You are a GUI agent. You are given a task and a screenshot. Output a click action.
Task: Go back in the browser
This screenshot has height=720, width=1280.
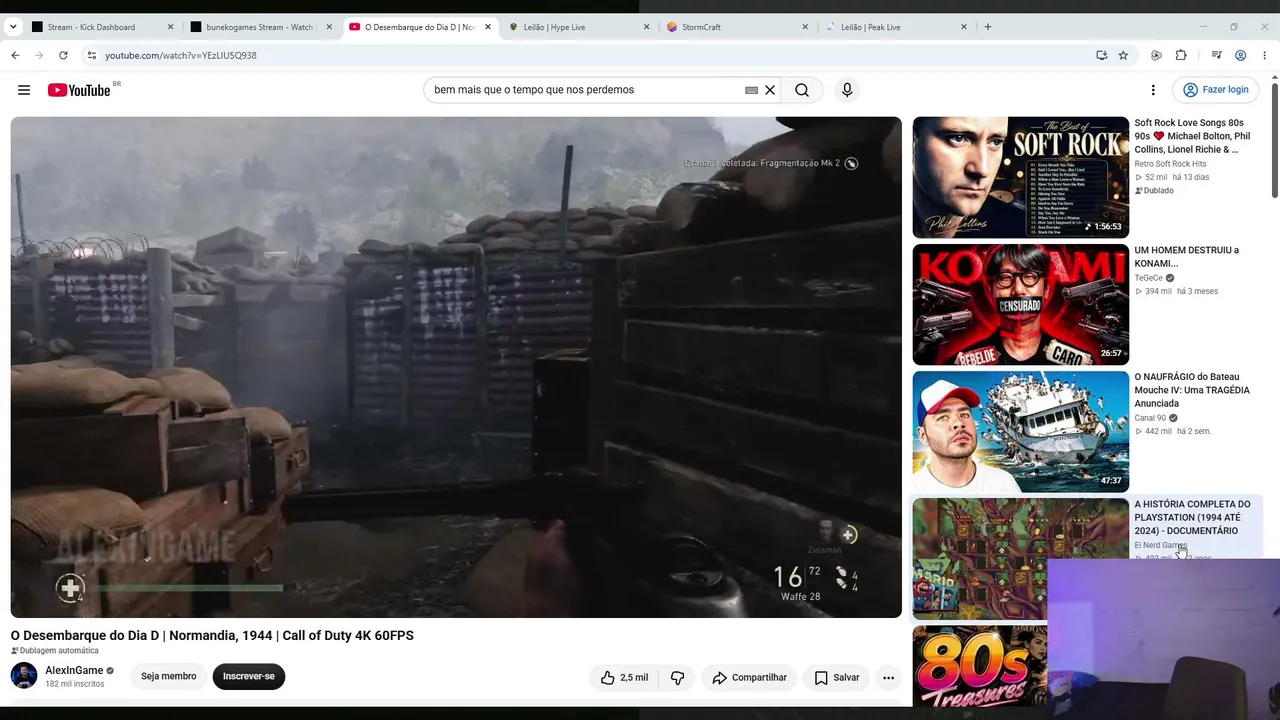pos(15,55)
